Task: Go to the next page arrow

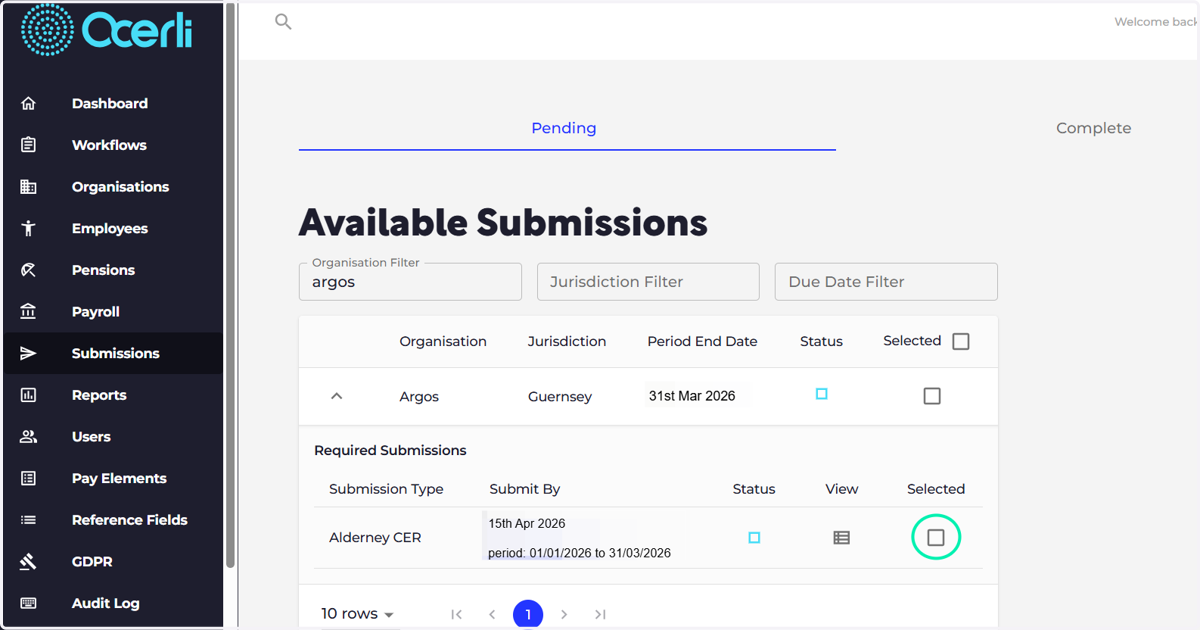Action: [x=564, y=614]
